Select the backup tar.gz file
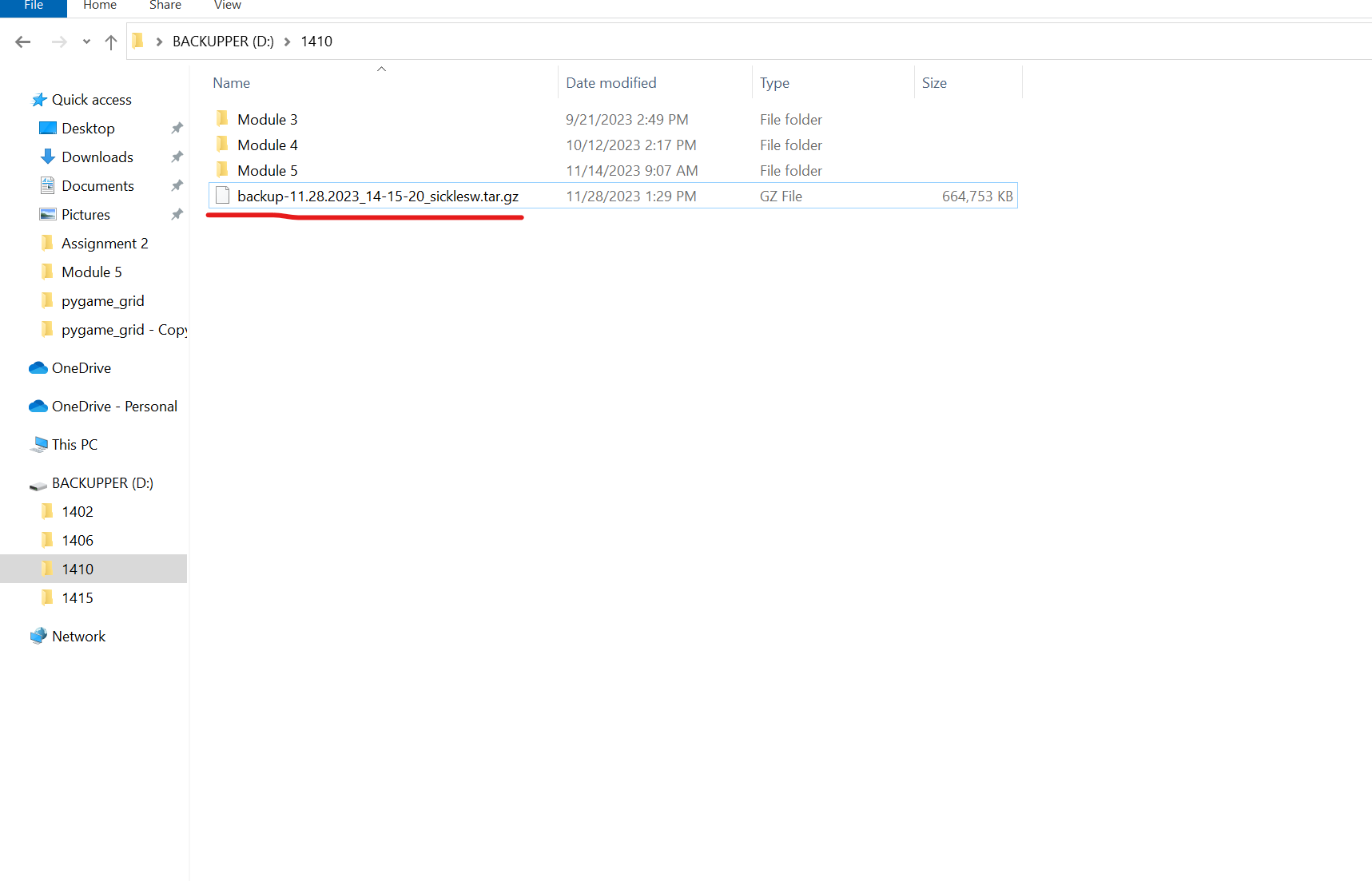The image size is (1372, 881). (378, 196)
